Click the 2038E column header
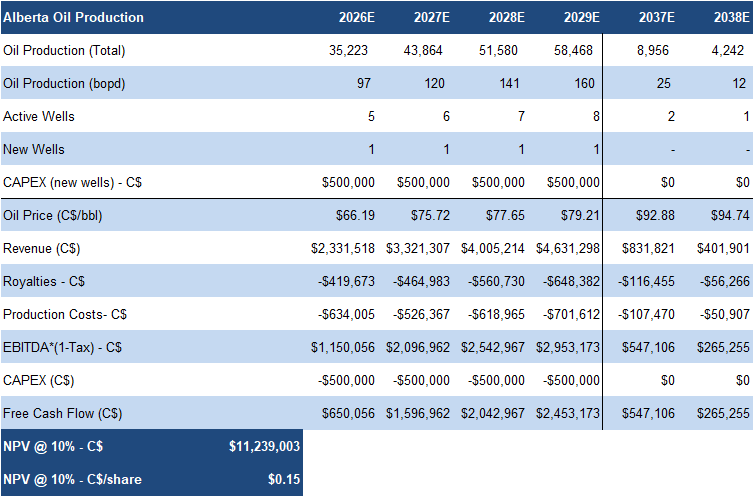 (730, 17)
